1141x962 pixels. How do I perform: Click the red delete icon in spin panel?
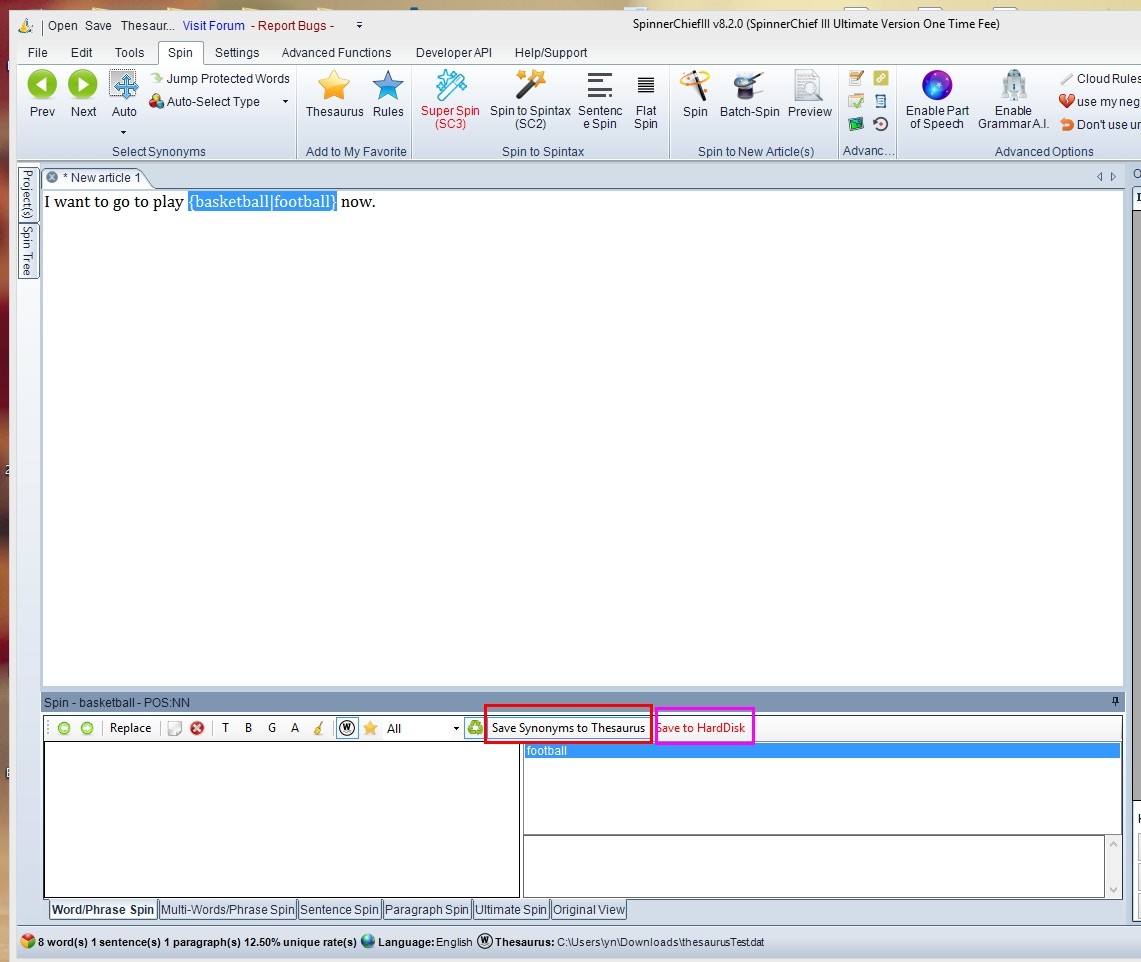(197, 728)
